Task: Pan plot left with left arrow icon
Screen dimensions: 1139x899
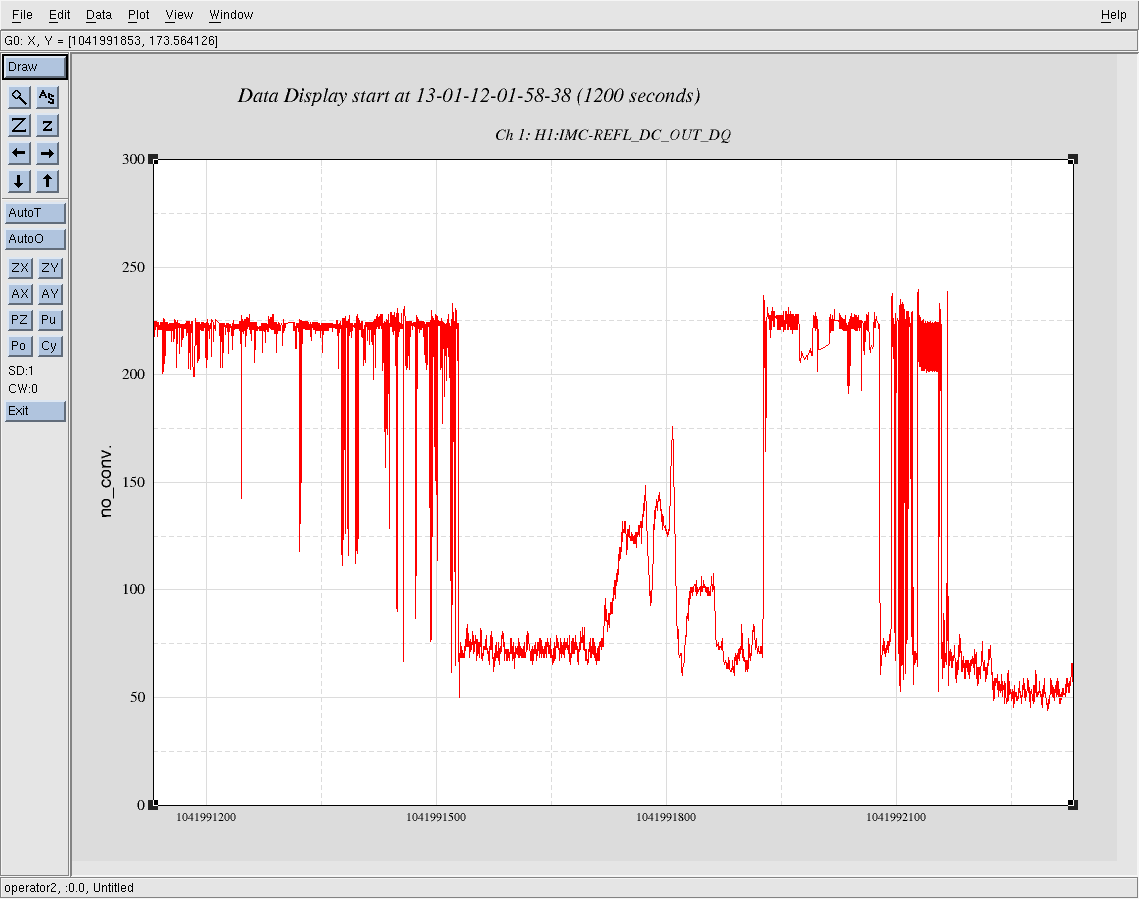Action: coord(20,153)
